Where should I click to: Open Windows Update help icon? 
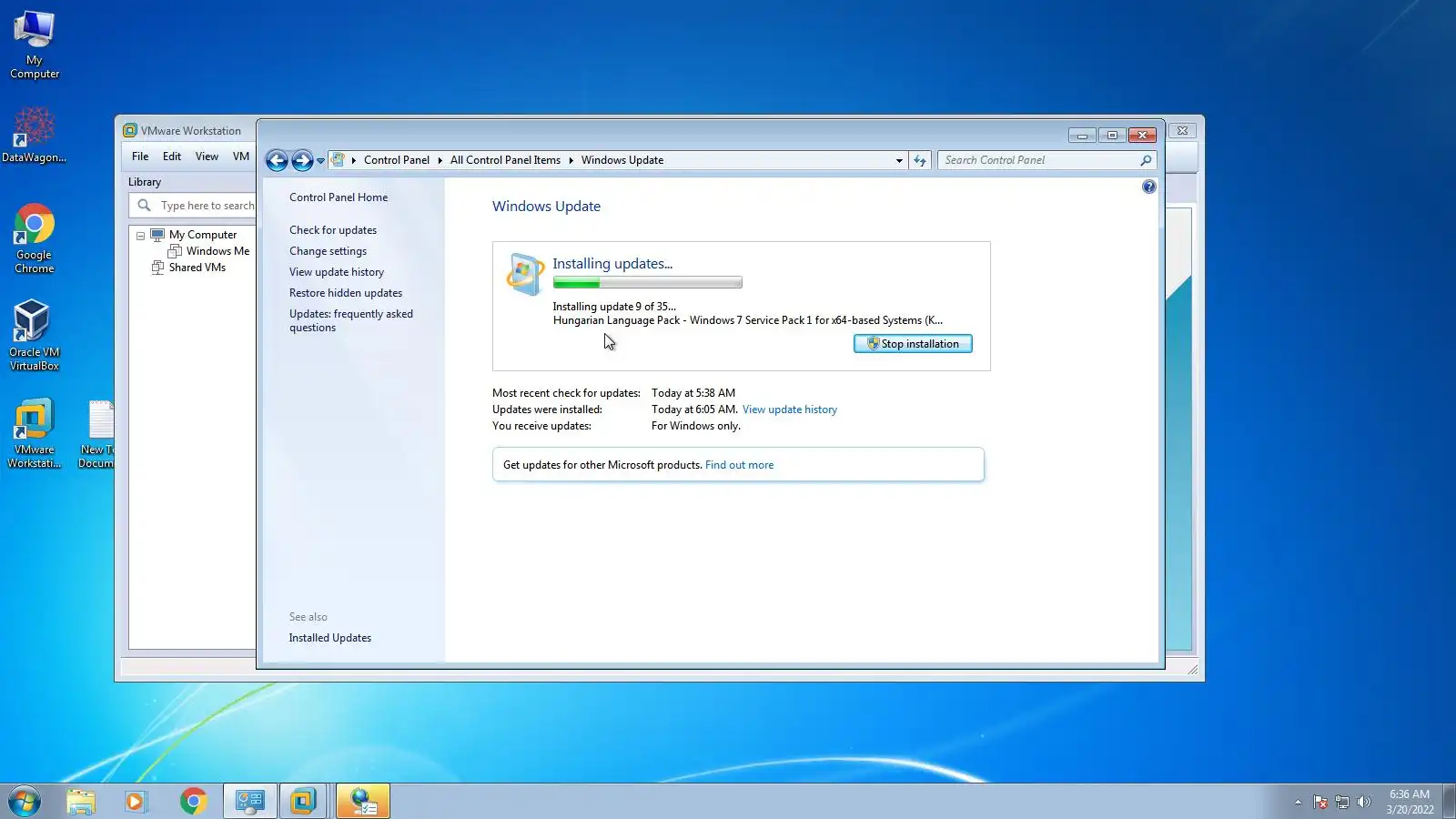1149,187
